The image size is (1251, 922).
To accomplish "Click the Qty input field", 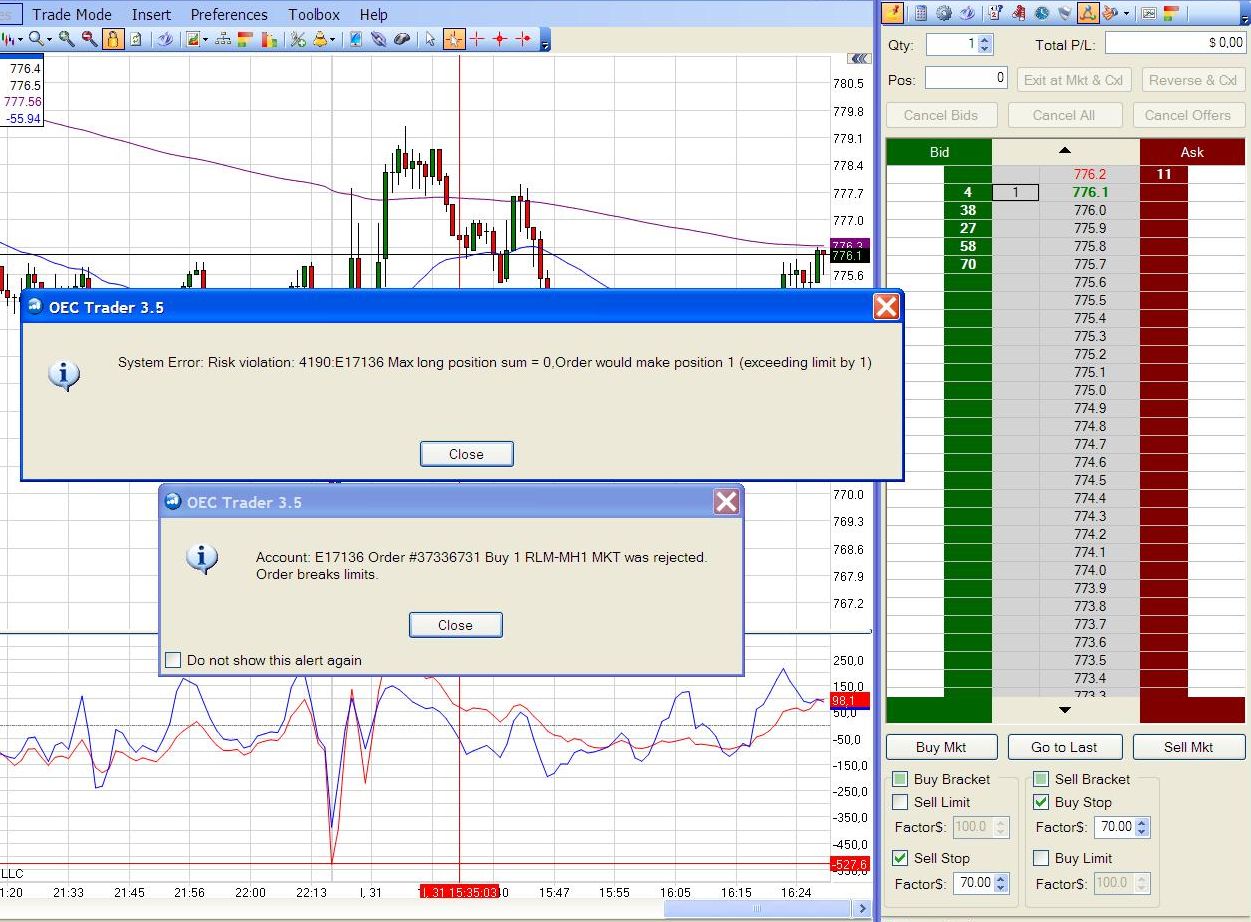I will pos(951,44).
